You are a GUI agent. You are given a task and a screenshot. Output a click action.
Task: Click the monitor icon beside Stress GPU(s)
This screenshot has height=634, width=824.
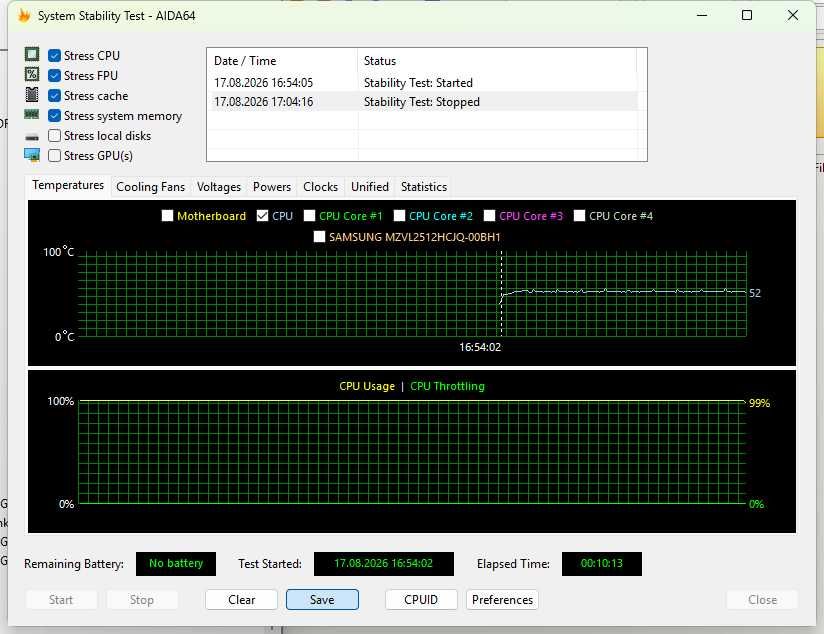click(32, 155)
